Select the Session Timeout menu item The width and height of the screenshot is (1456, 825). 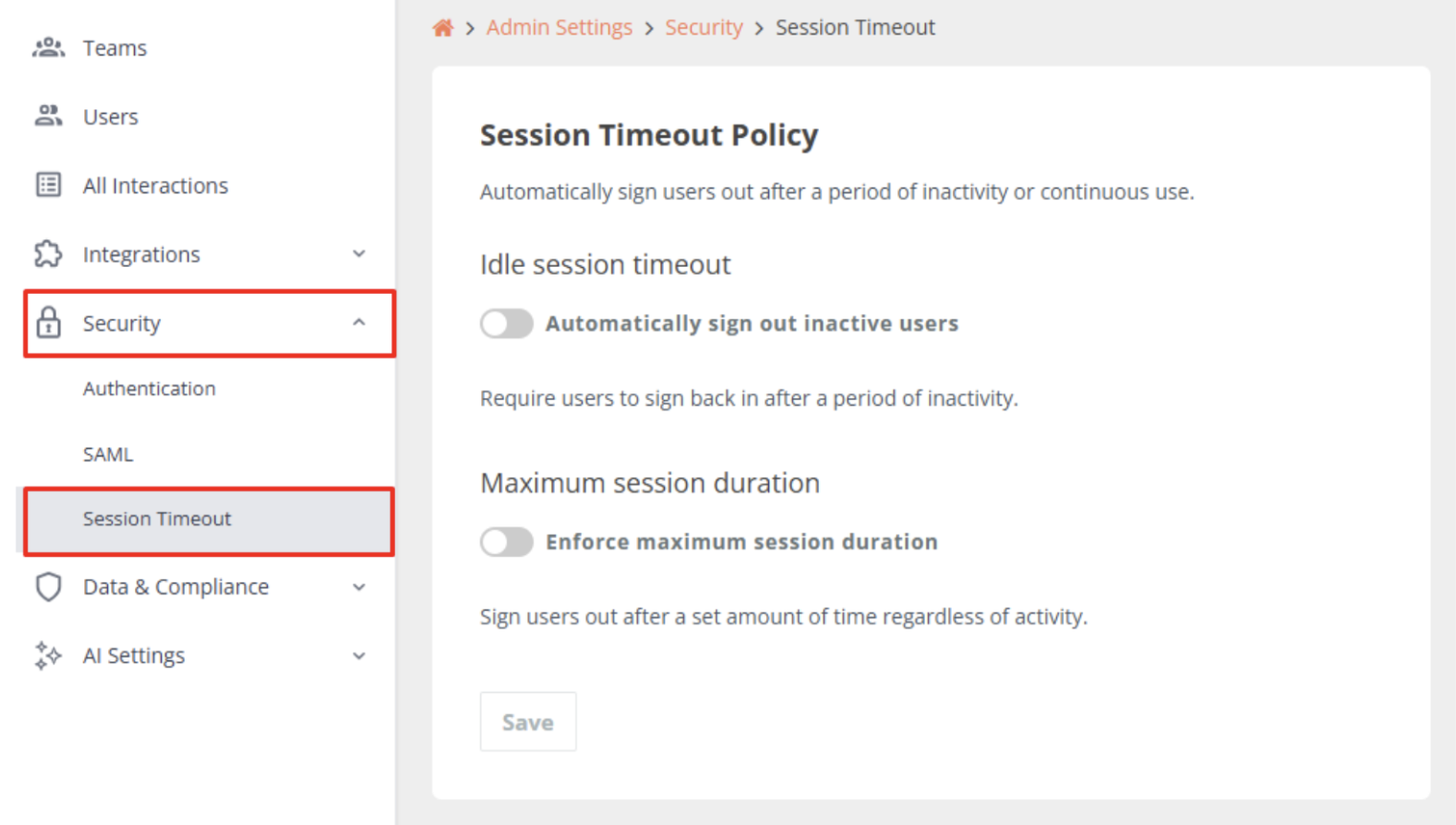click(x=209, y=521)
